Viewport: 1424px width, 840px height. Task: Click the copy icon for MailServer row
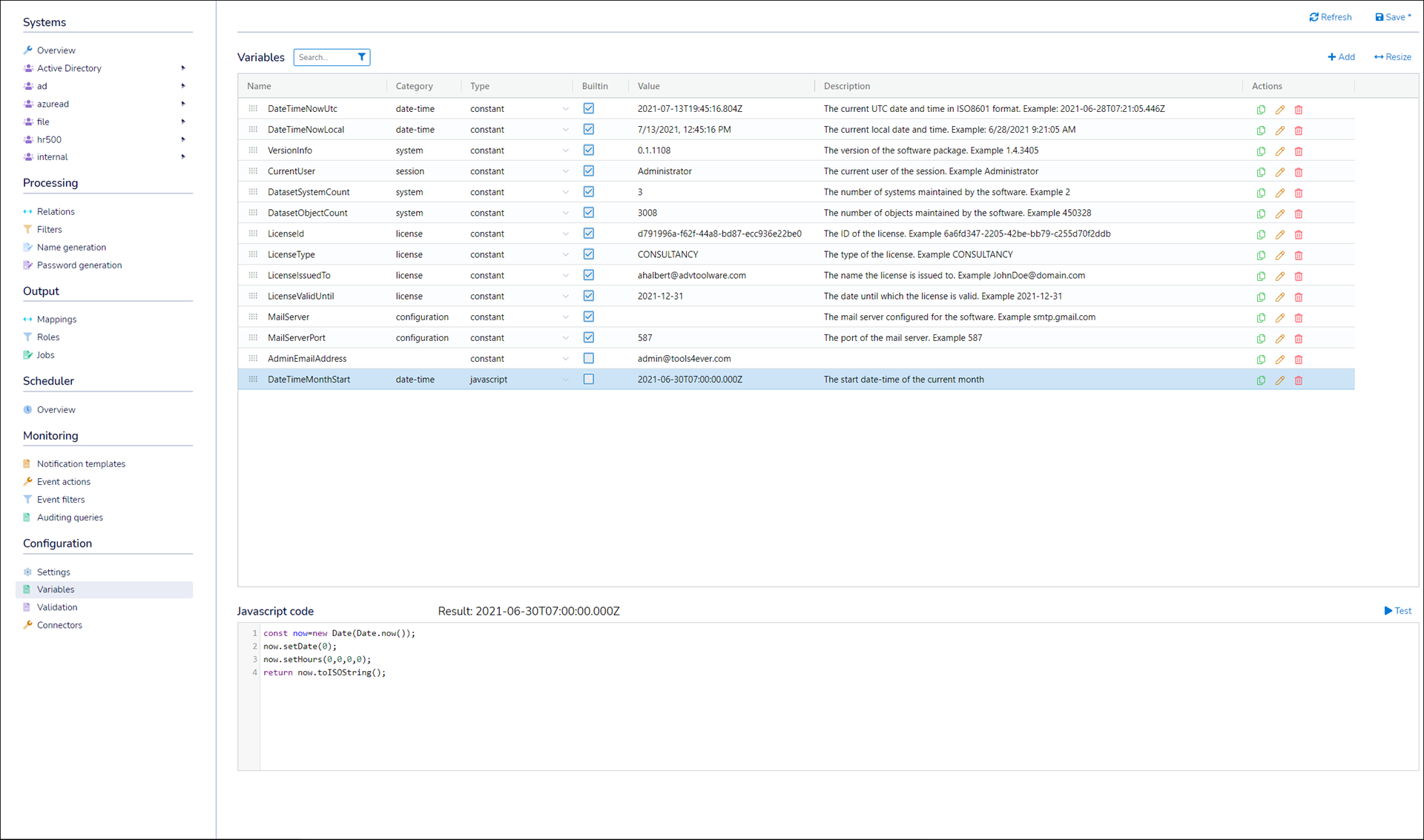[x=1261, y=318]
